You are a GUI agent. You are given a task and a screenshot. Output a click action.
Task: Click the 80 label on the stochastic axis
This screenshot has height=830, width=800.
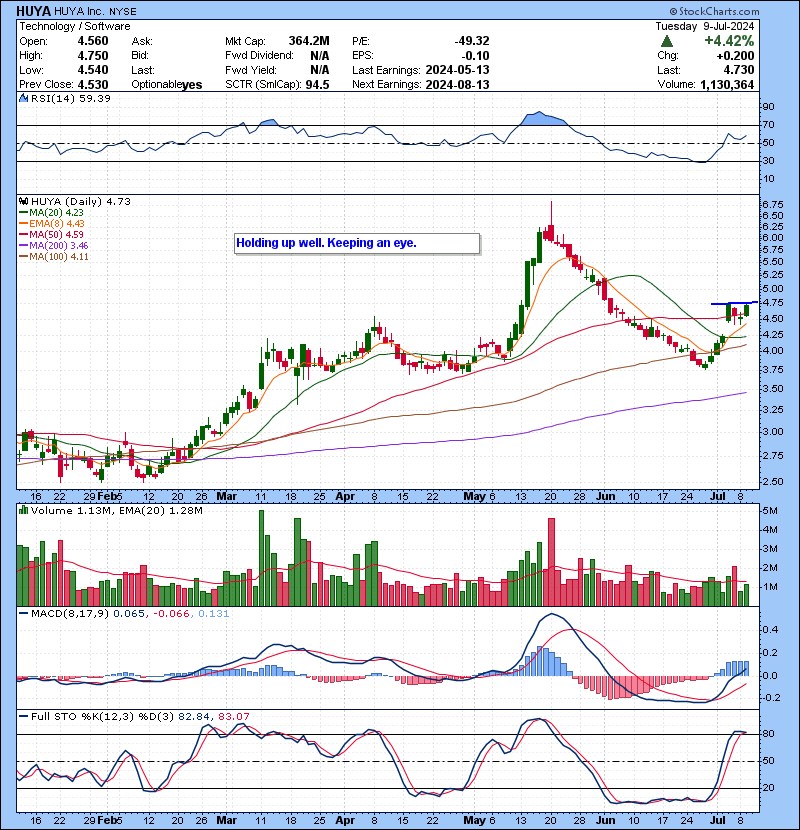pyautogui.click(x=768, y=734)
